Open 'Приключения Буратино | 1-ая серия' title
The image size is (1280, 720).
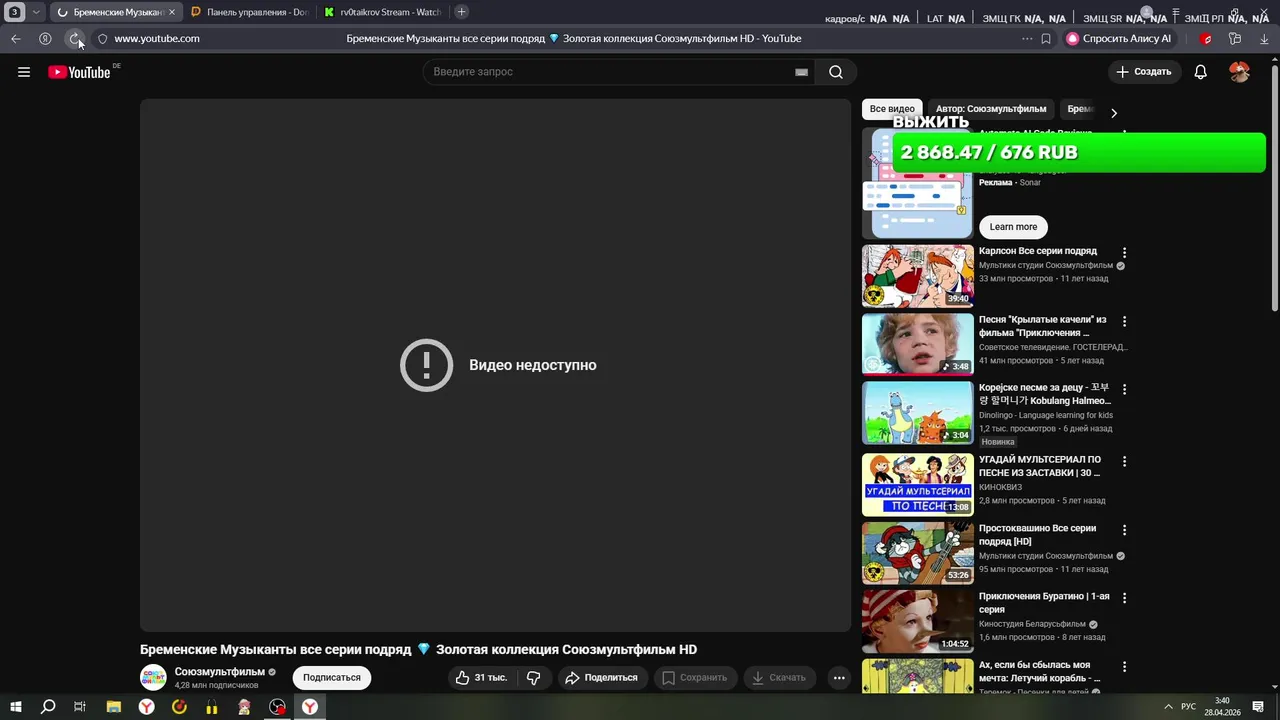click(1044, 603)
